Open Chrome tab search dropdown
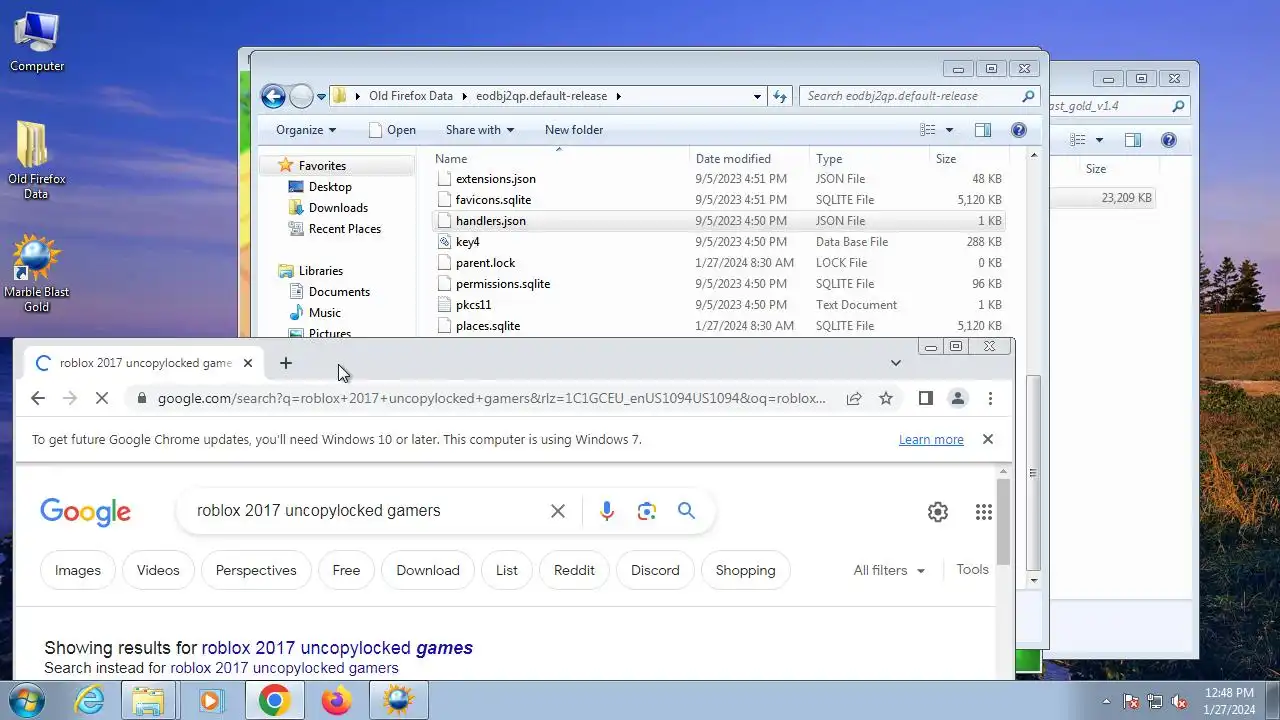The width and height of the screenshot is (1280, 720). click(896, 363)
